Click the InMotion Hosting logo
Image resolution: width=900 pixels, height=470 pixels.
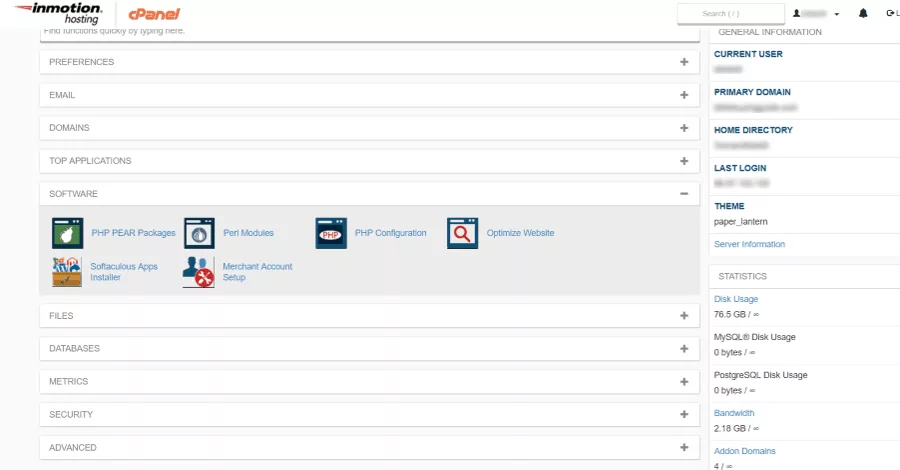[59, 14]
